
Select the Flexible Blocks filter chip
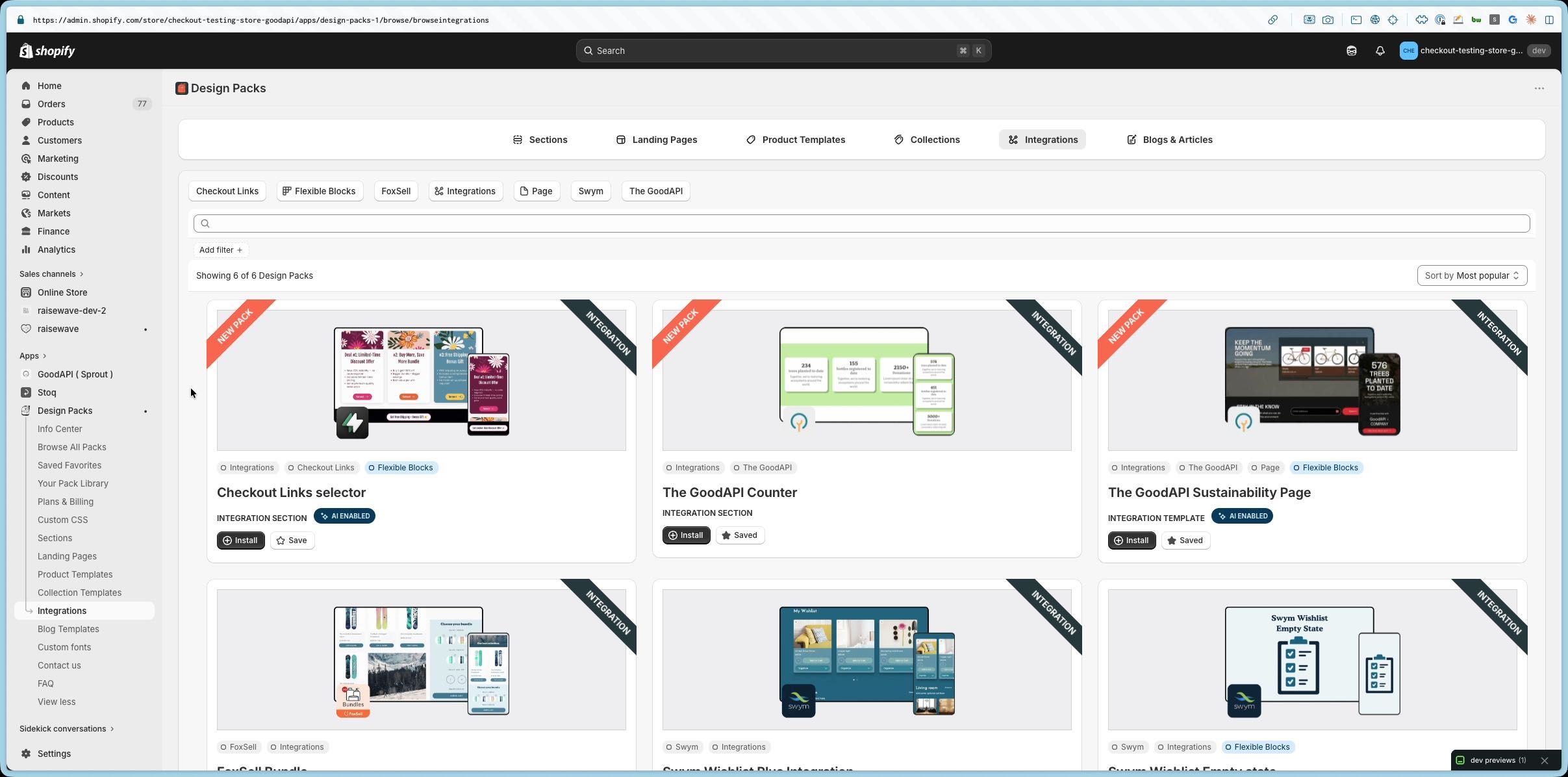coord(319,191)
